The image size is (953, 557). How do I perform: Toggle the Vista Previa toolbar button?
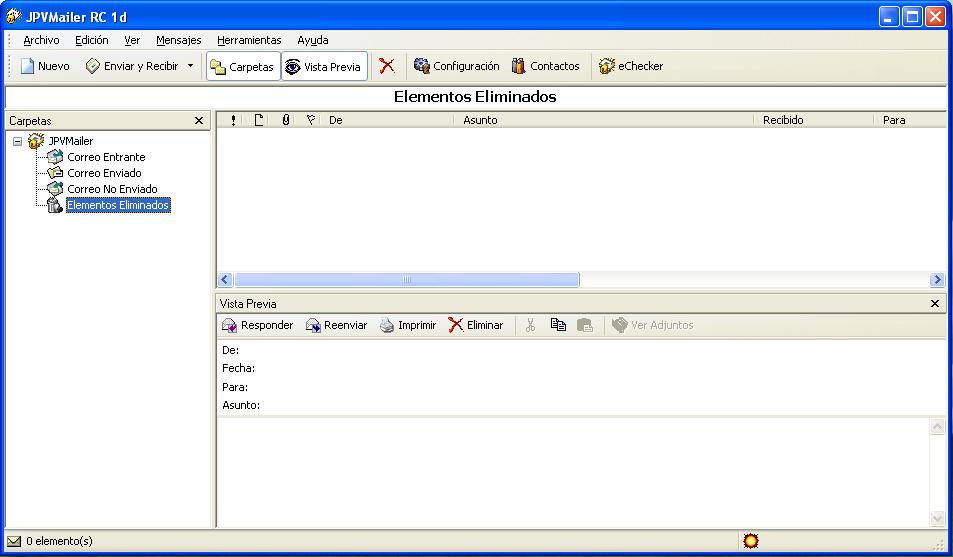tap(324, 66)
